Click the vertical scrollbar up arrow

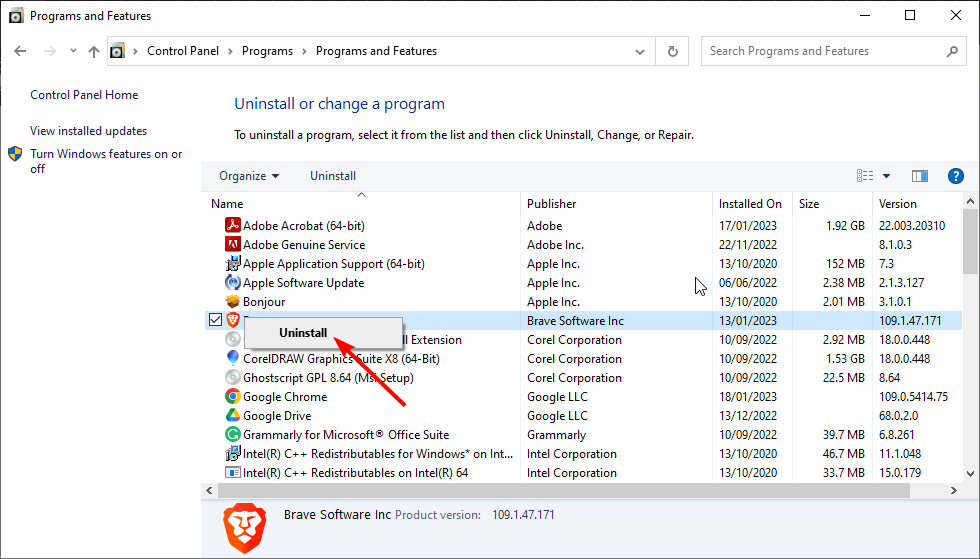click(x=970, y=201)
